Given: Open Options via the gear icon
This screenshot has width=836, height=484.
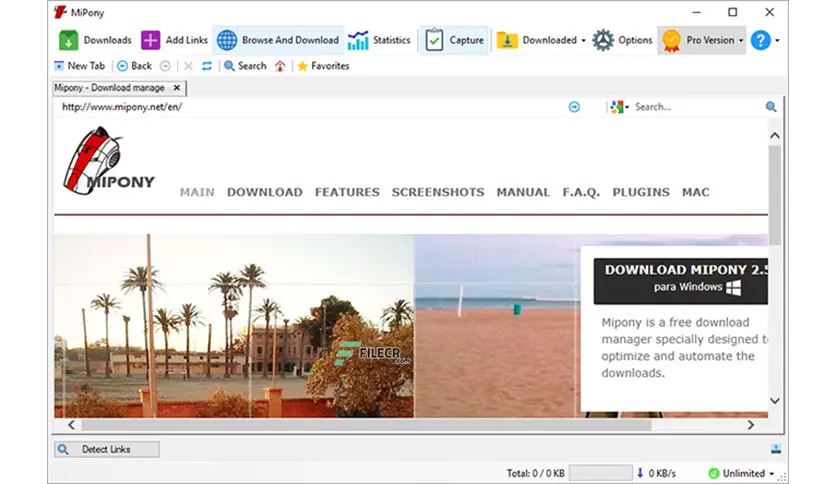Looking at the screenshot, I should (x=603, y=40).
